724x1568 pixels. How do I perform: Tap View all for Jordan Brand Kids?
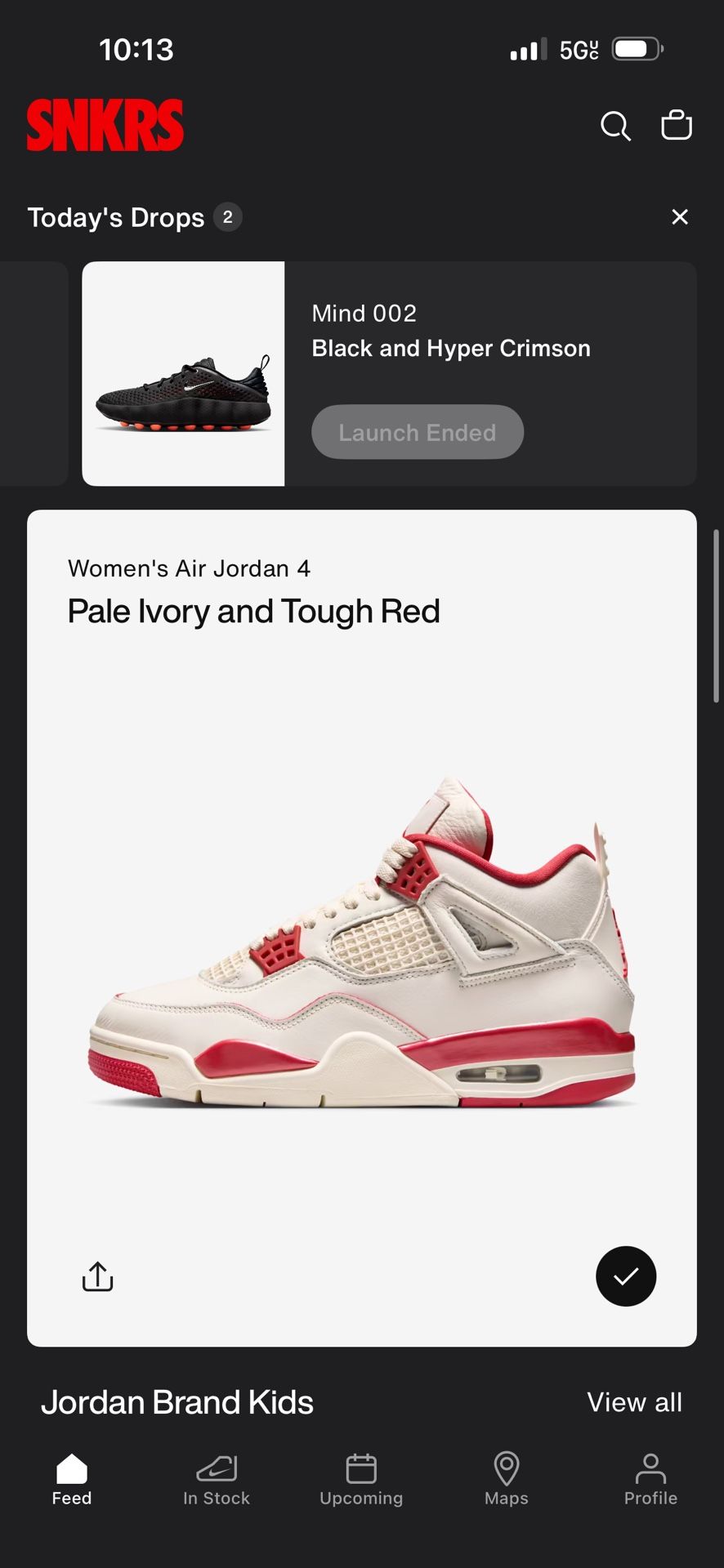pos(635,1402)
